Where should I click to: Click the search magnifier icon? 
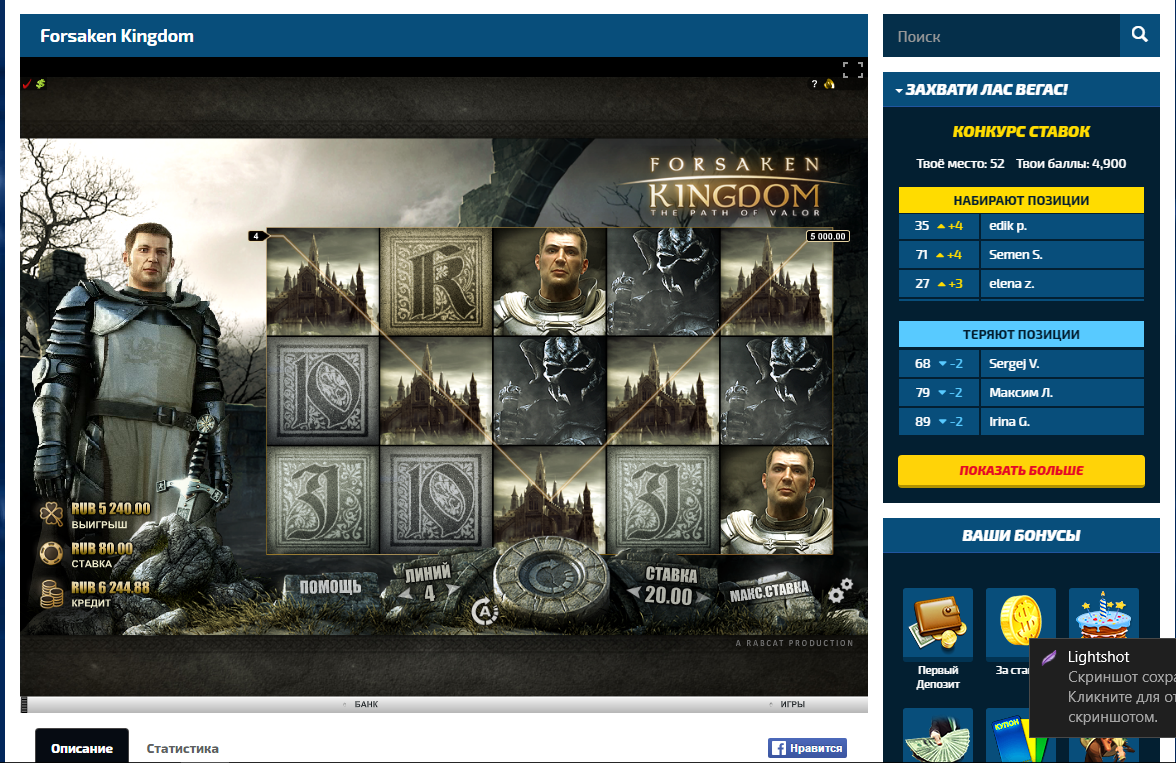click(1139, 35)
